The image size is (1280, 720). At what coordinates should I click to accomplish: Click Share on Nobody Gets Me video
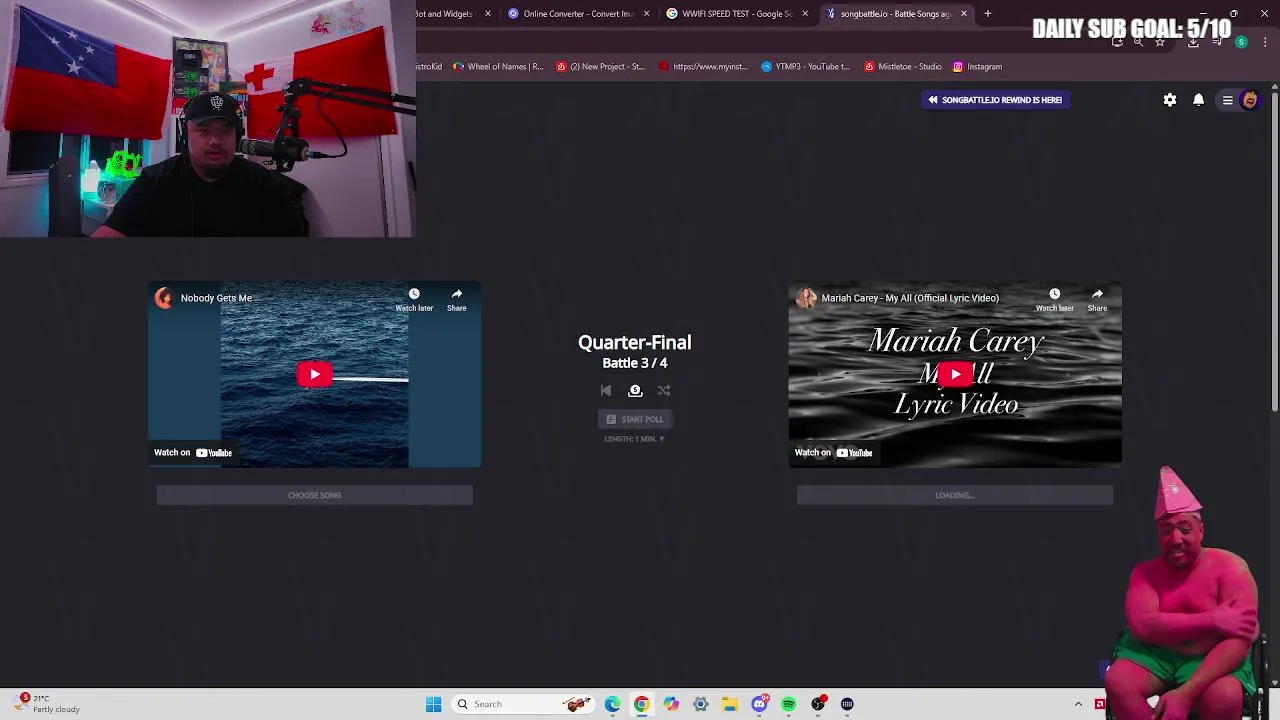(x=457, y=299)
